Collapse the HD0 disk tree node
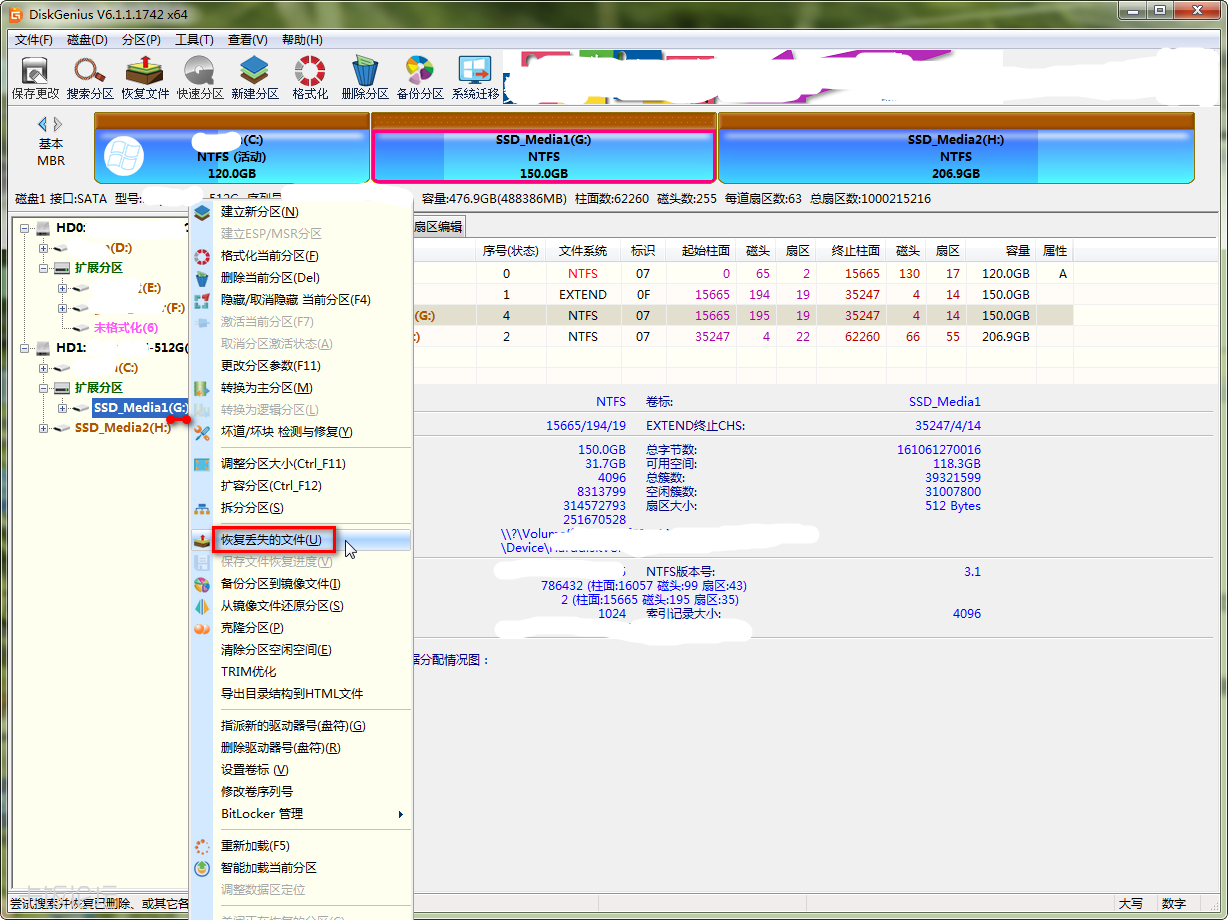The height and width of the screenshot is (920, 1228). coord(24,228)
